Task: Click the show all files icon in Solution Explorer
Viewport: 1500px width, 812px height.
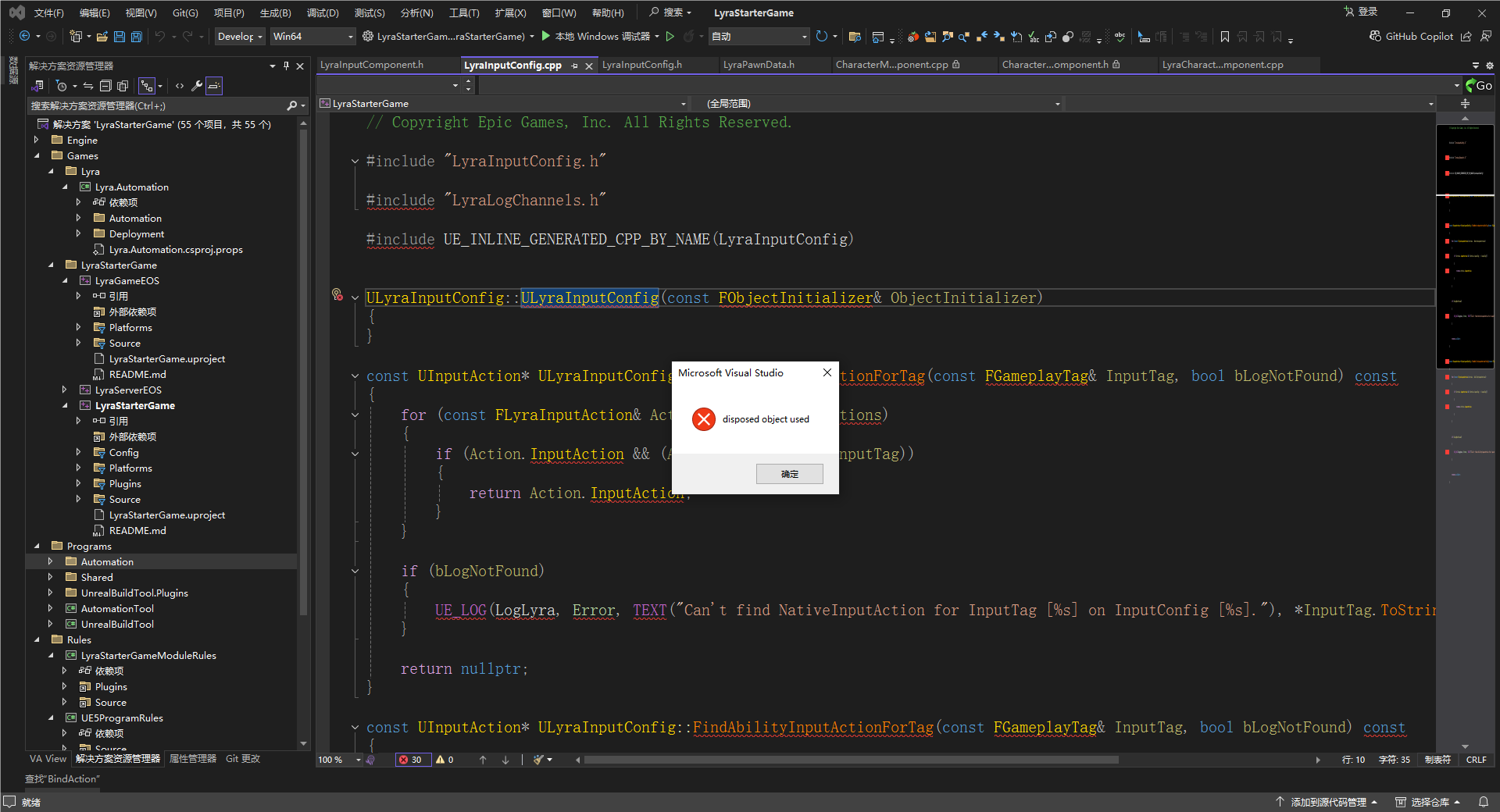Action: (123, 86)
